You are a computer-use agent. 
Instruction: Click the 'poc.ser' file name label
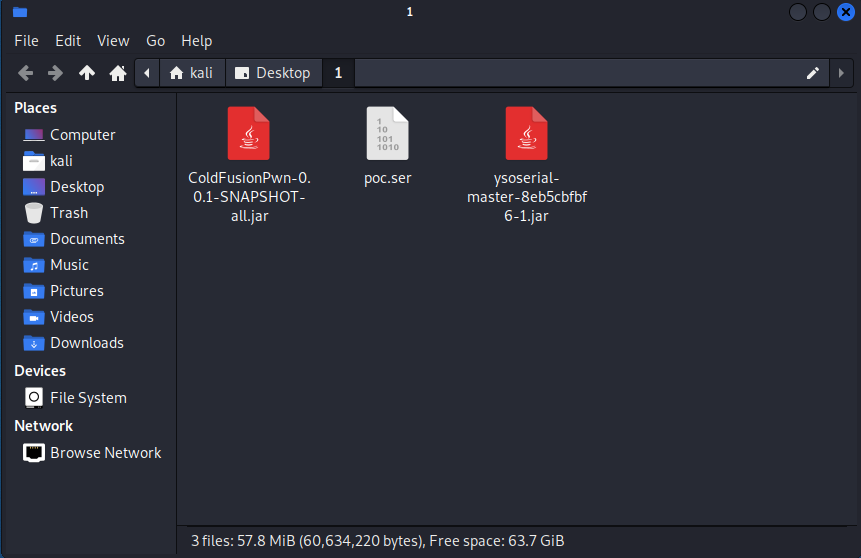[x=388, y=178]
